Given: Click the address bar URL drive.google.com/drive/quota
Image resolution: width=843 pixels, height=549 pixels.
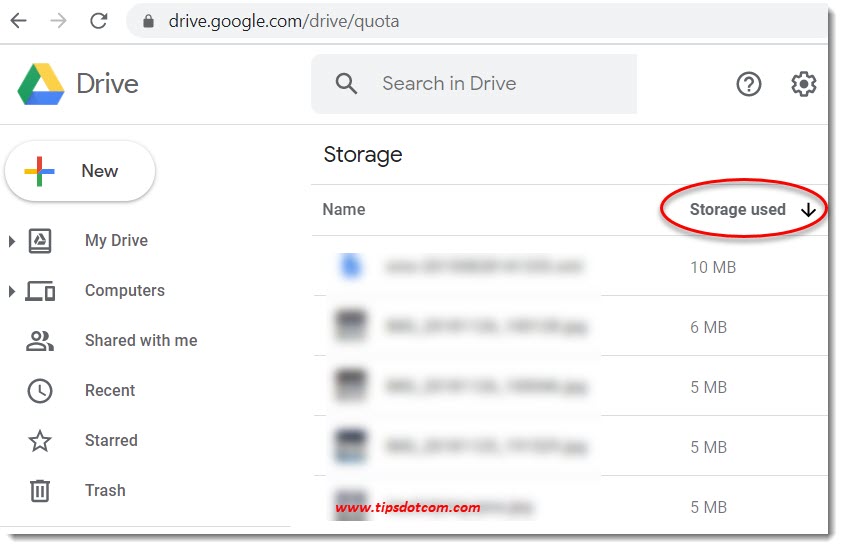Looking at the screenshot, I should (x=284, y=21).
